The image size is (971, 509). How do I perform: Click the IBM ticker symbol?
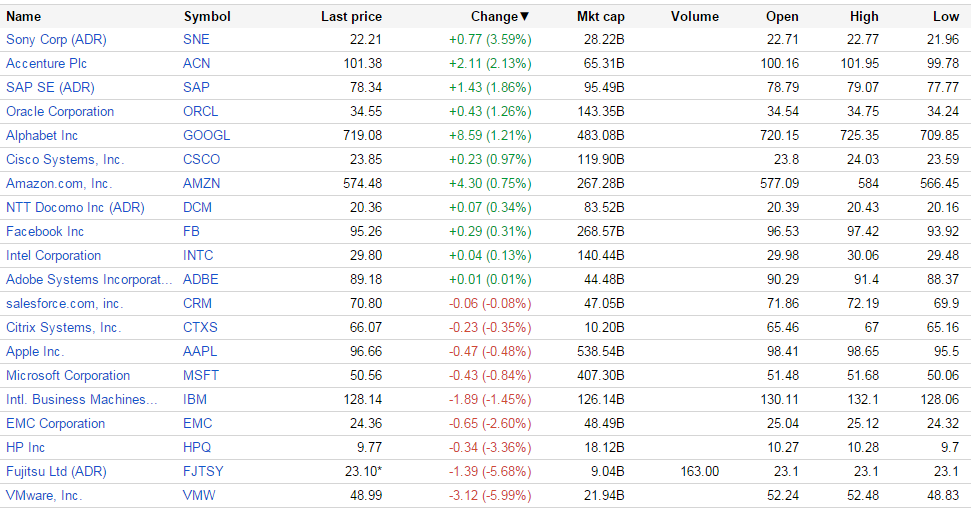(x=196, y=399)
